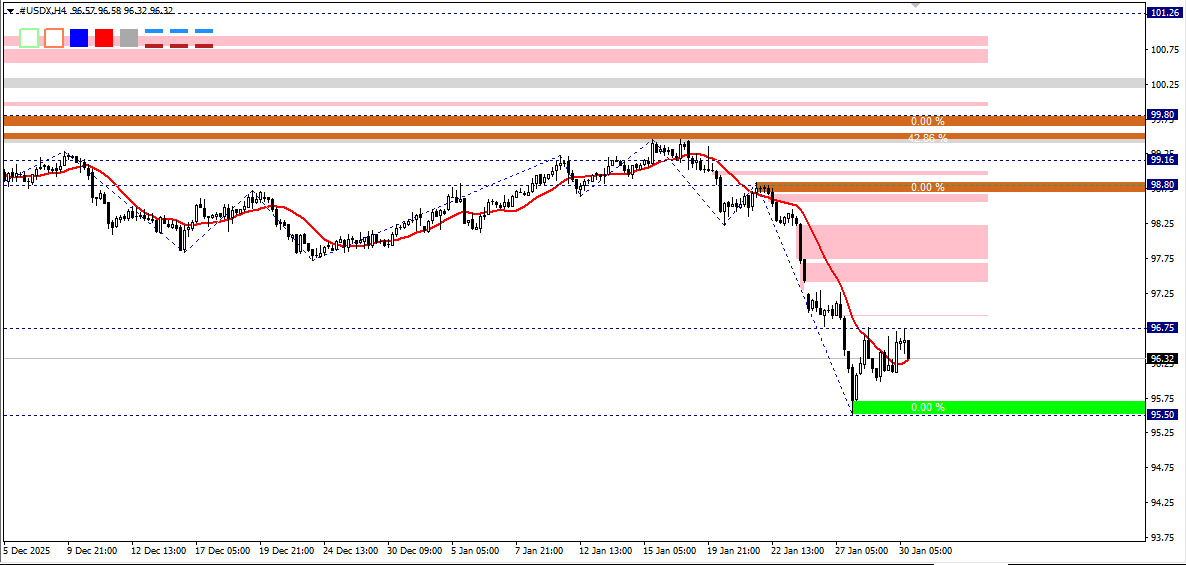Click the 22 Jan 13:00 time label
This screenshot has height=565, width=1186.
799,551
